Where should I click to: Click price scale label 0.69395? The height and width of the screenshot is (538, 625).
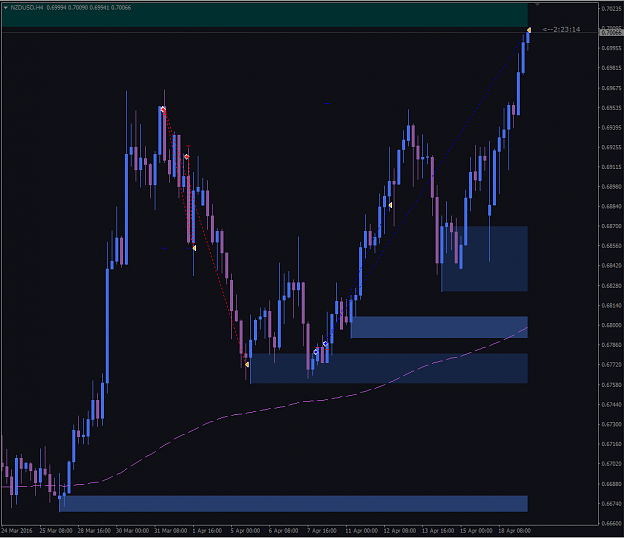click(x=611, y=128)
